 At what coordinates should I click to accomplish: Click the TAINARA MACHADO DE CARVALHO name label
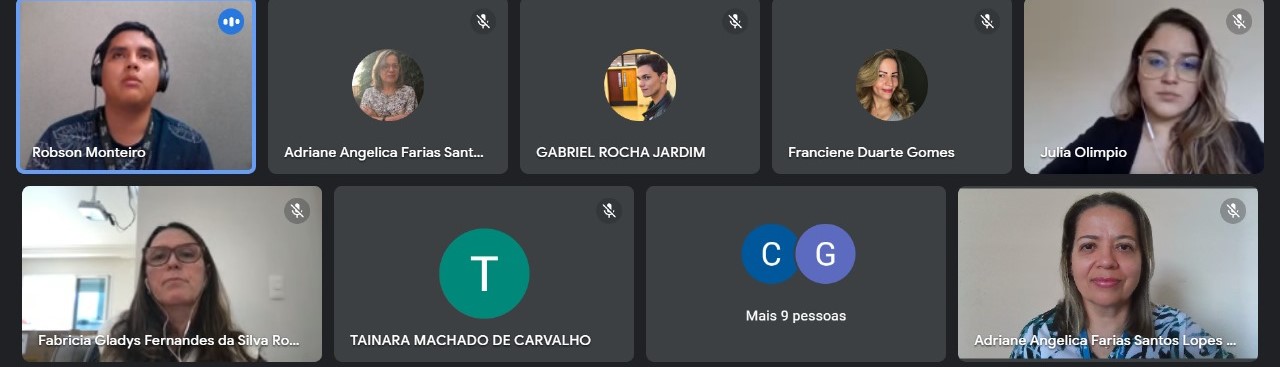[x=470, y=340]
